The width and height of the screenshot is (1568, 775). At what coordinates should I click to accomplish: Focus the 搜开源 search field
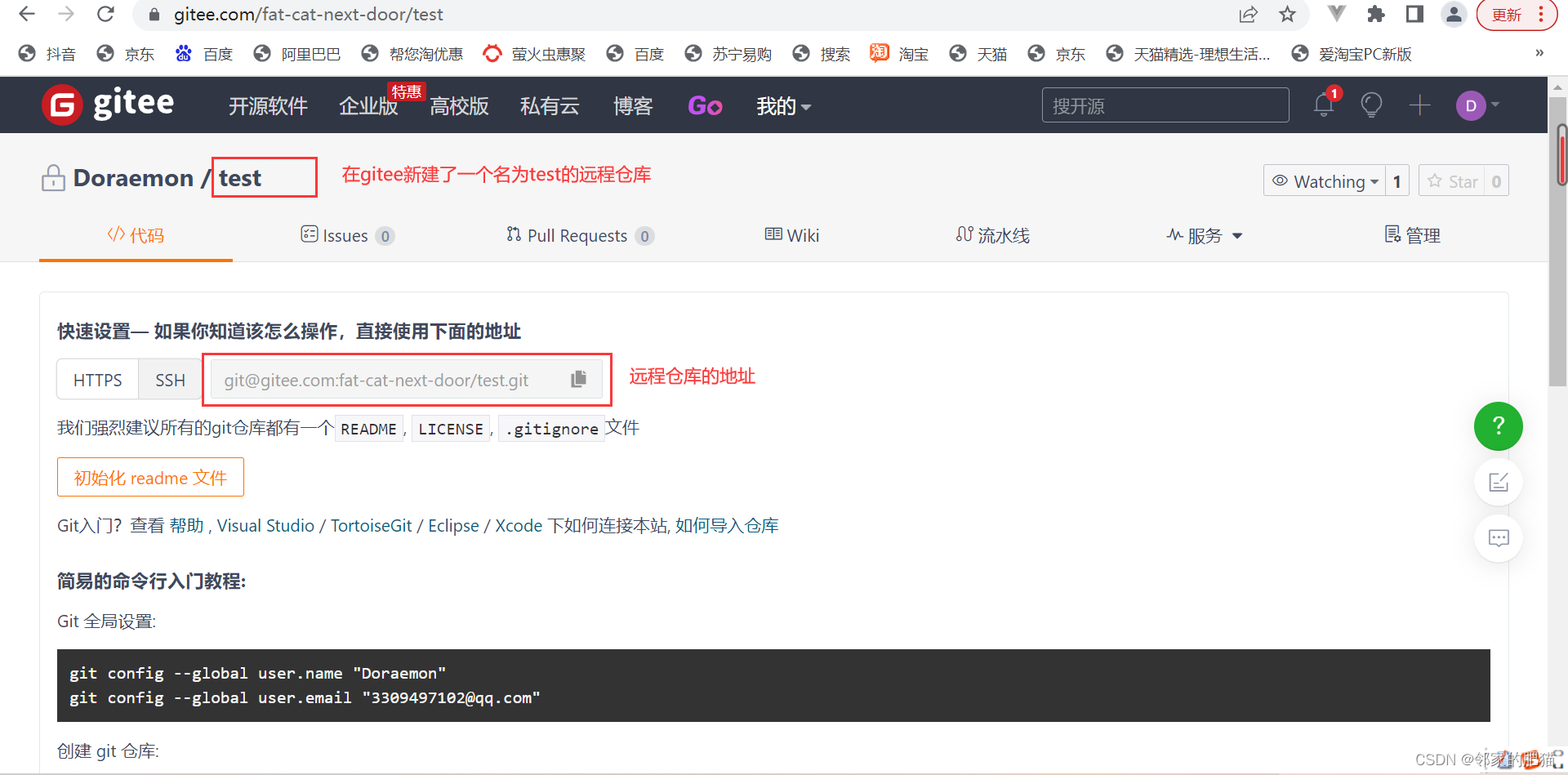(x=1165, y=105)
